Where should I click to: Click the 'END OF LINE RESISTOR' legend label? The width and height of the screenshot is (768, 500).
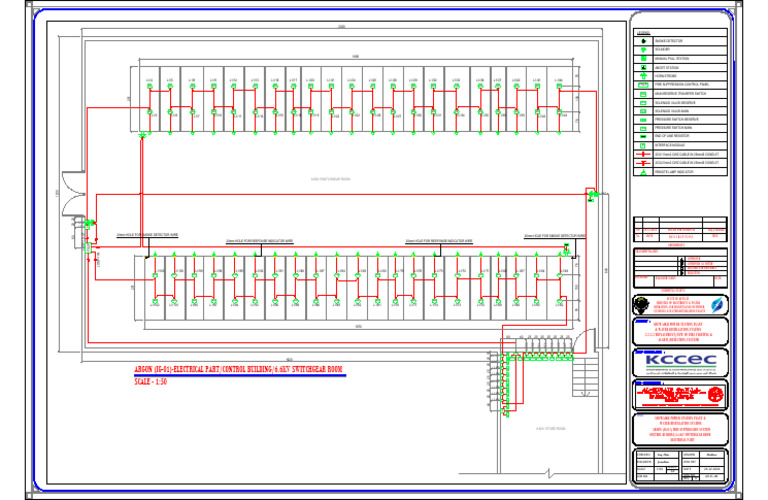[x=672, y=137]
